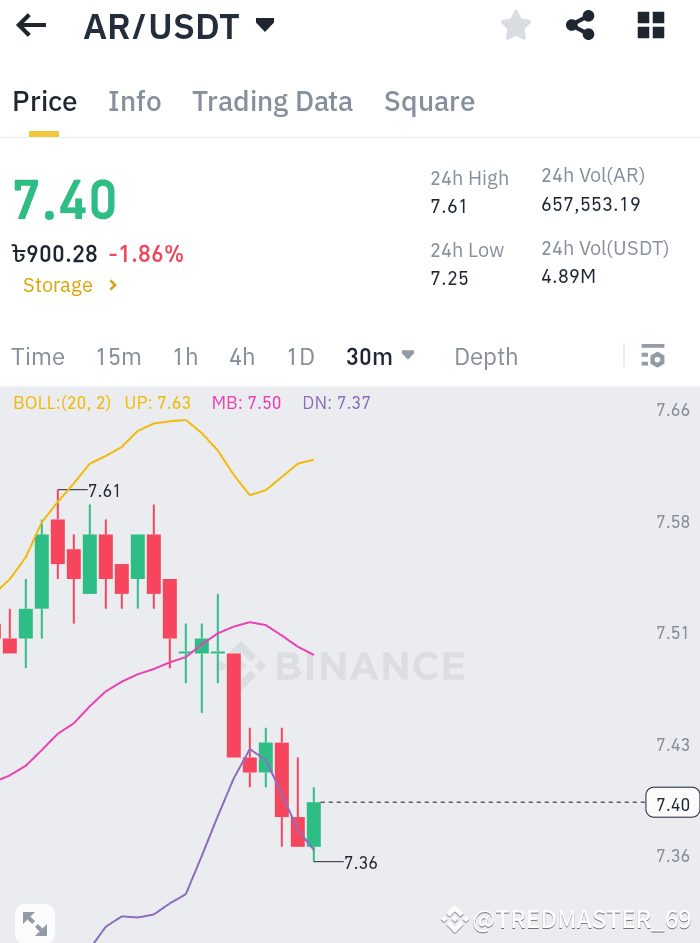Open the trading pair selector dropdown
This screenshot has width=700, height=943.
coord(265,26)
